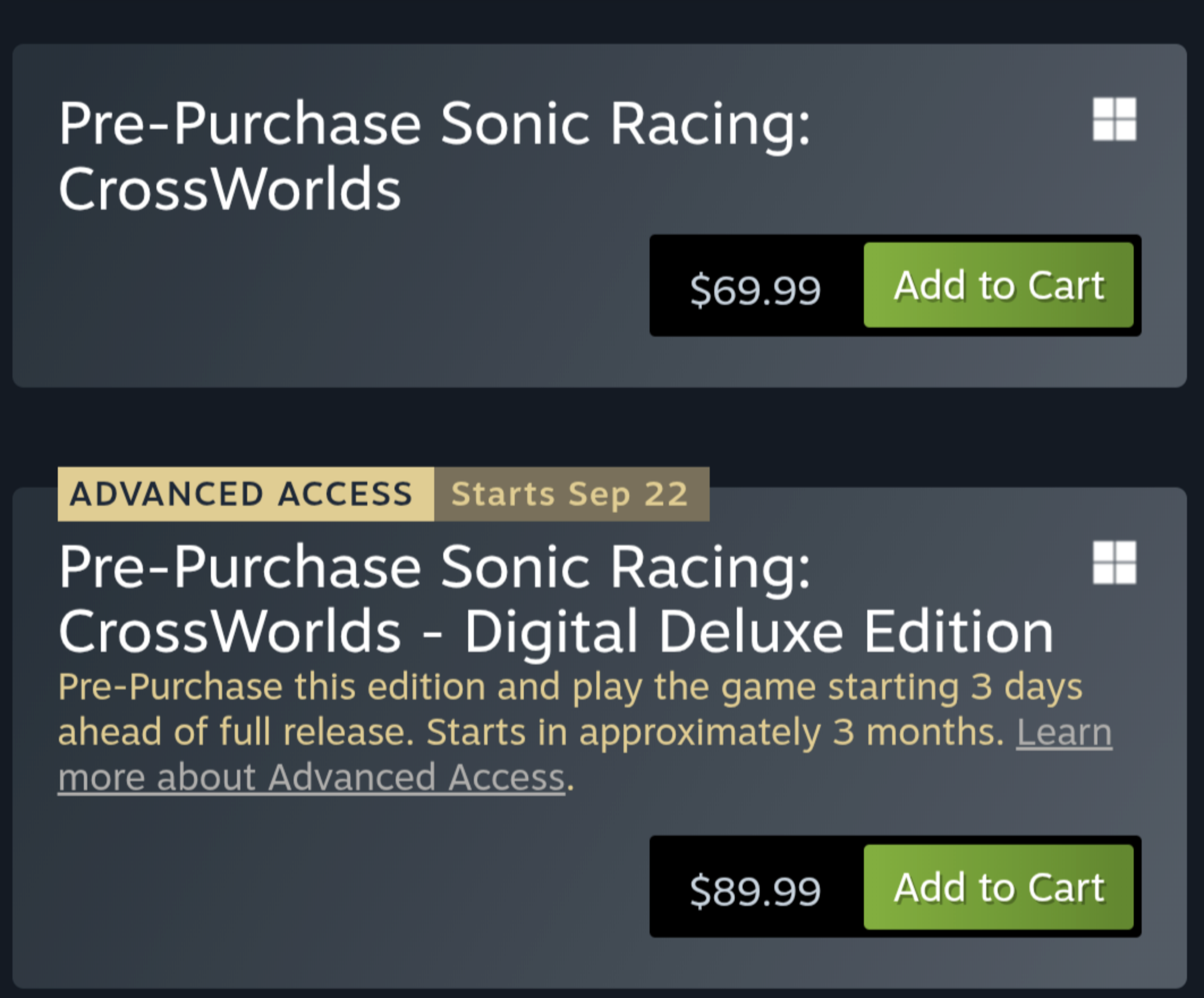This screenshot has height=998, width=1204.
Task: Add the $69.99 standard edition to cart
Action: [998, 285]
